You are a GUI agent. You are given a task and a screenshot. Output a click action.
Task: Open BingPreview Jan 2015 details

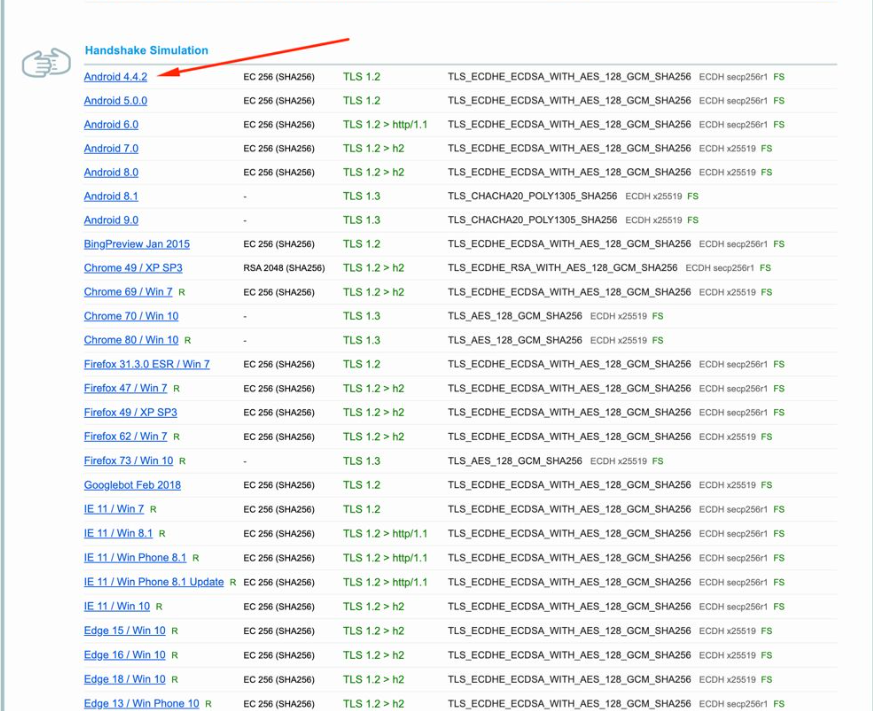click(136, 244)
